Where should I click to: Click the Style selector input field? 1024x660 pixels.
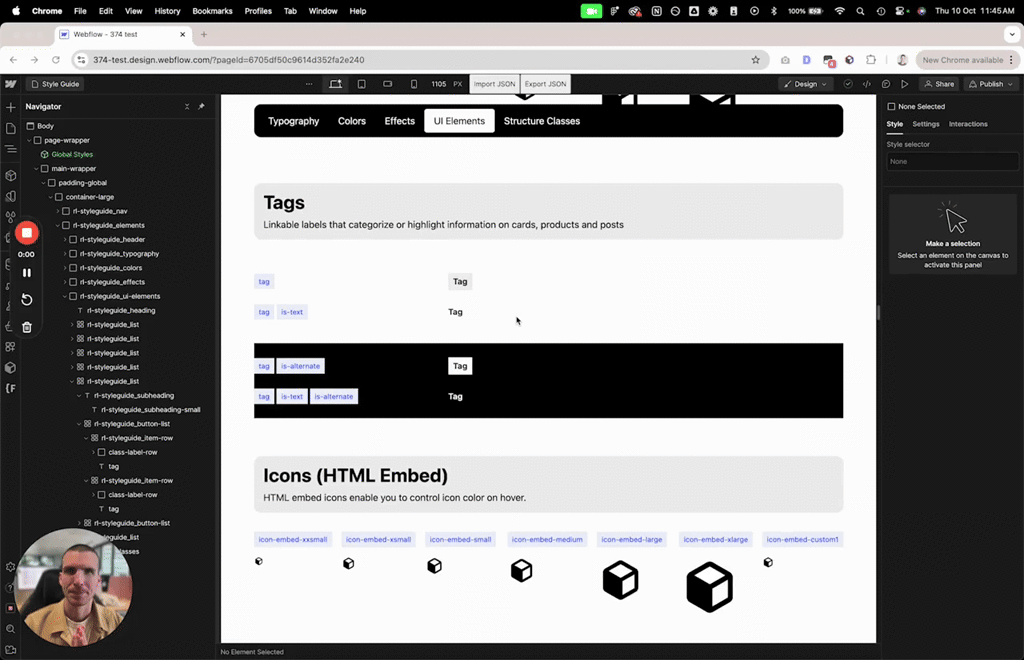click(952, 161)
